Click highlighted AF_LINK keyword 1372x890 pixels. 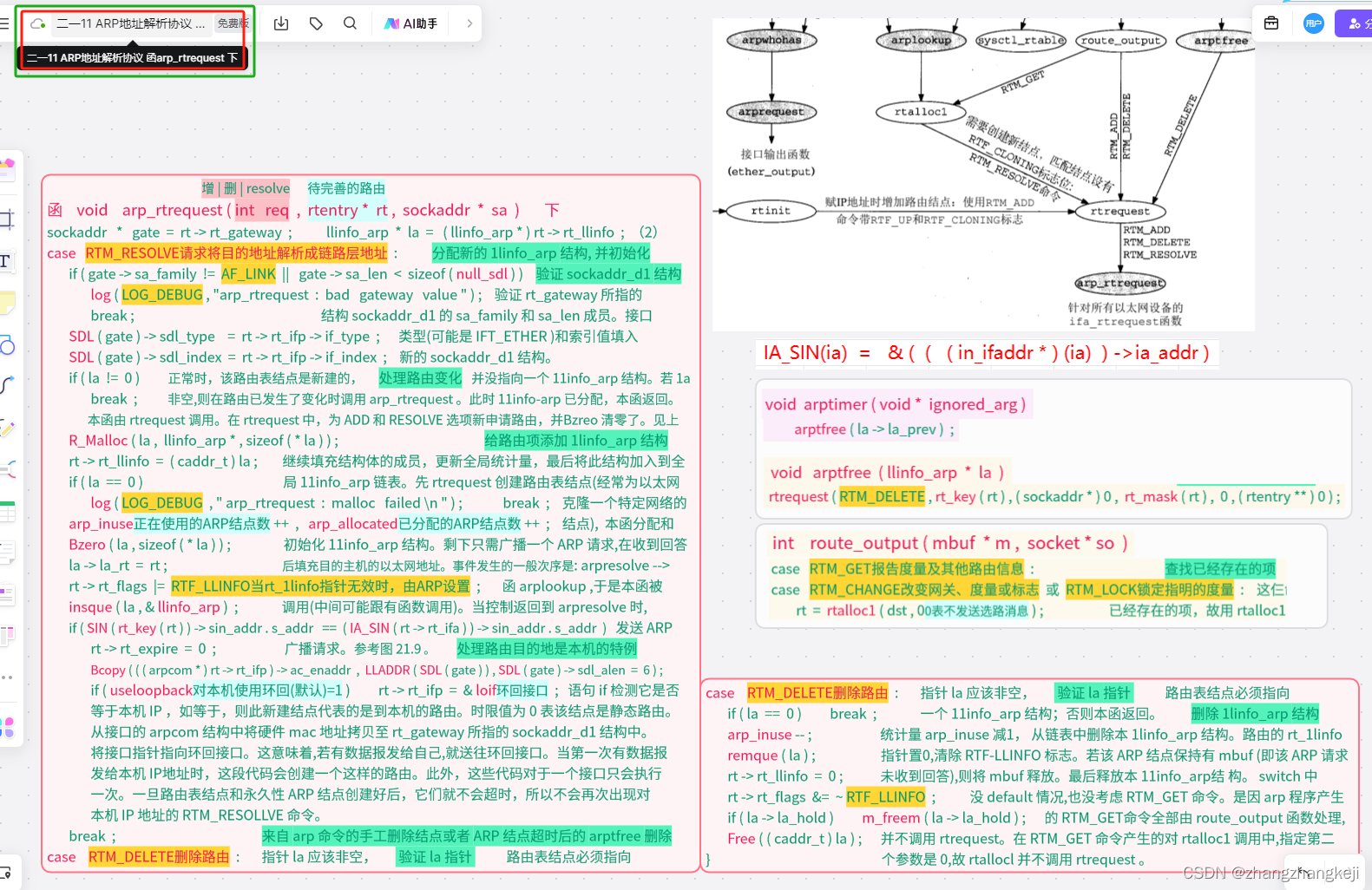click(248, 274)
